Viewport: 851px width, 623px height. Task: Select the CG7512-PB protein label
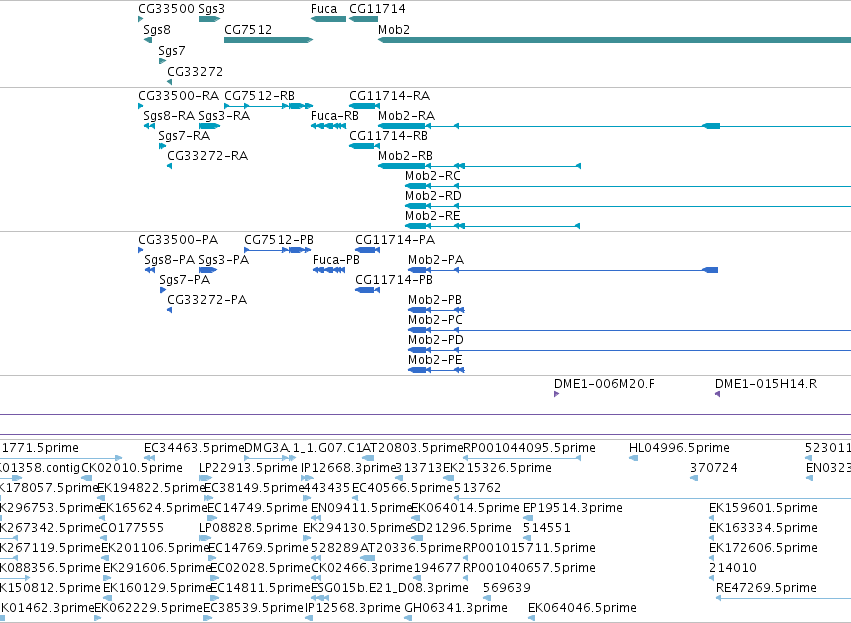(x=279, y=240)
